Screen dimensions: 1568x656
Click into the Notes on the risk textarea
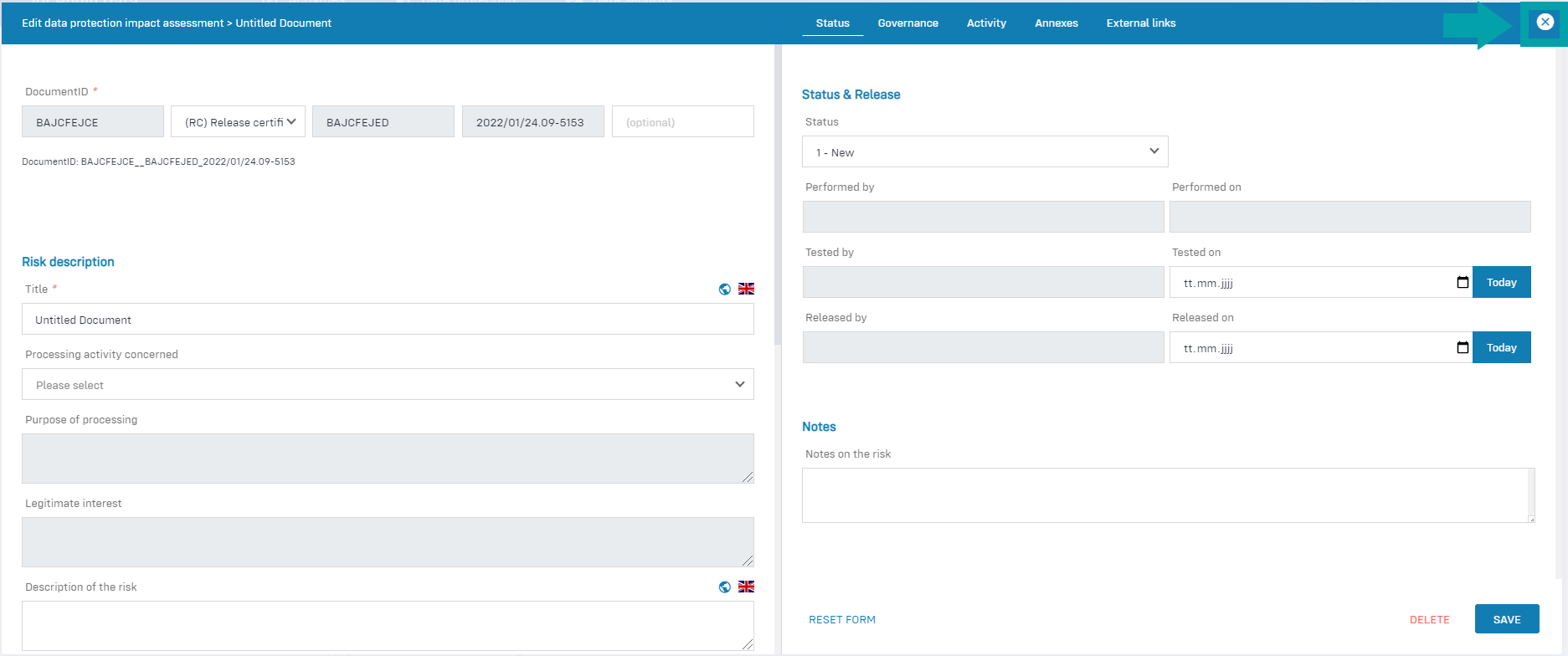click(x=1167, y=495)
